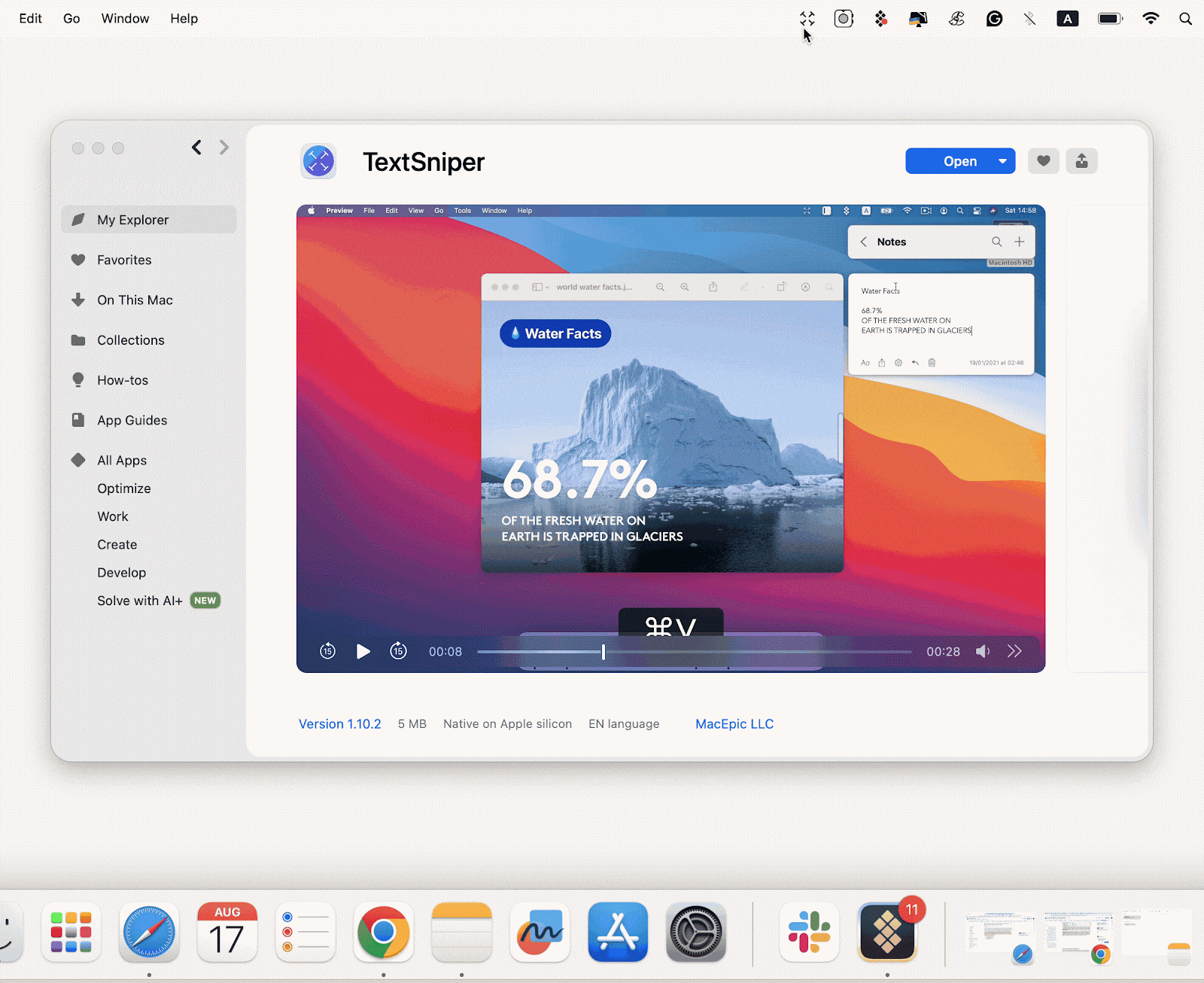Viewport: 1204px width, 983px height.
Task: Open the Grammarly menu bar icon
Action: point(994,19)
